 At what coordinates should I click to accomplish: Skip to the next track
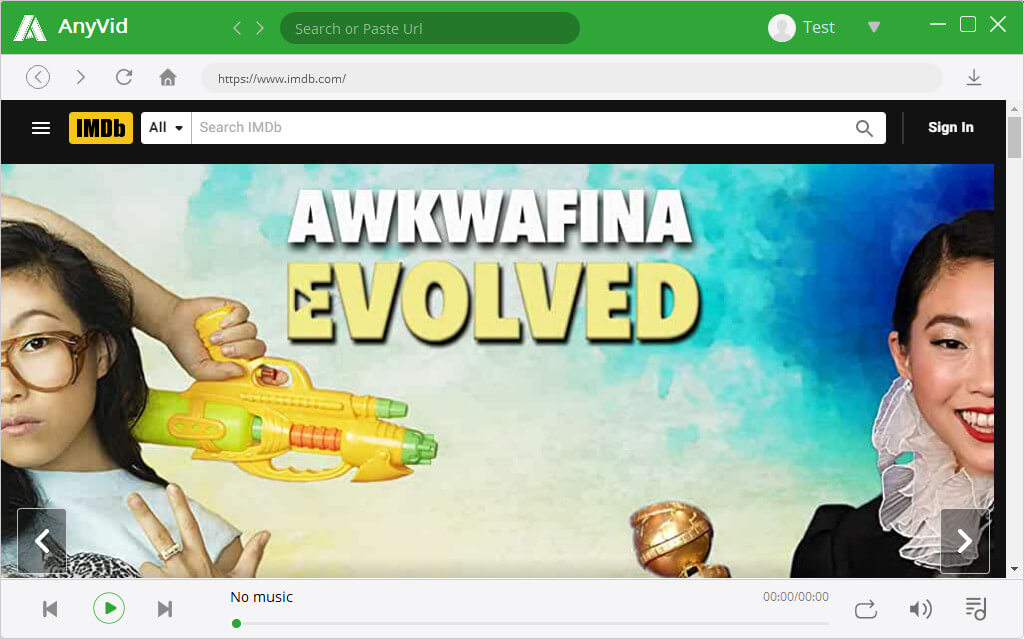point(165,609)
